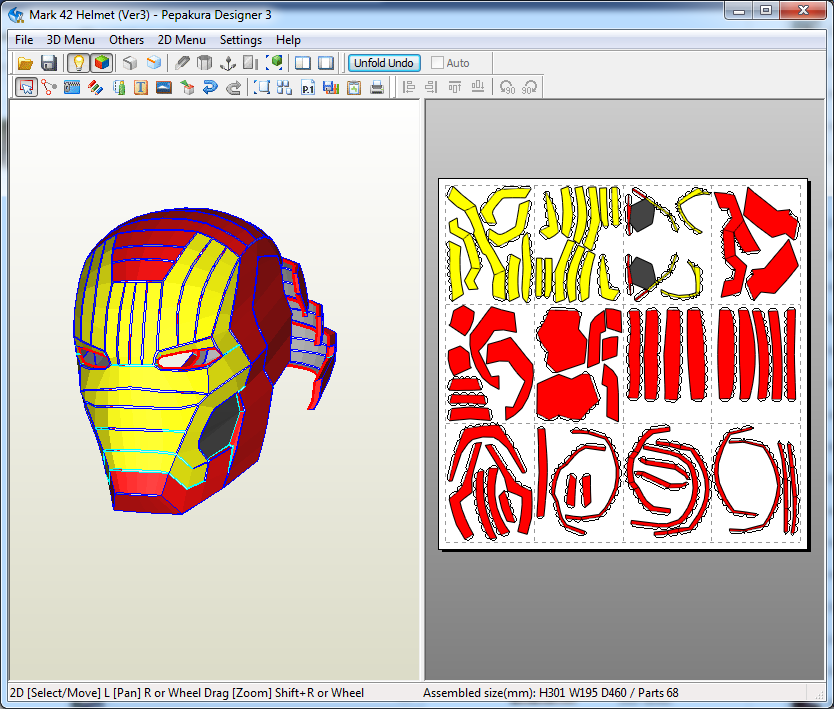834x709 pixels.
Task: Open the Help menu
Action: click(x=288, y=40)
